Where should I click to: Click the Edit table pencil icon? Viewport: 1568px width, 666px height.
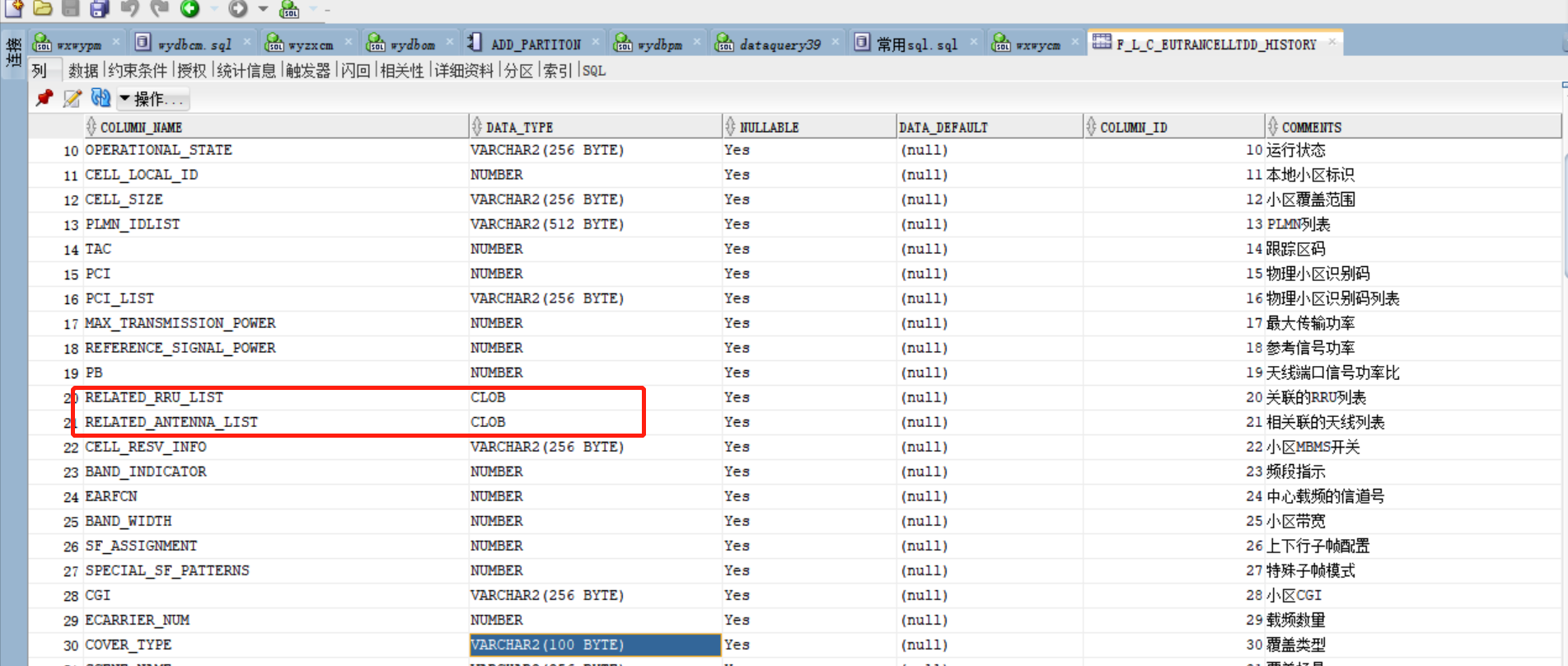73,98
